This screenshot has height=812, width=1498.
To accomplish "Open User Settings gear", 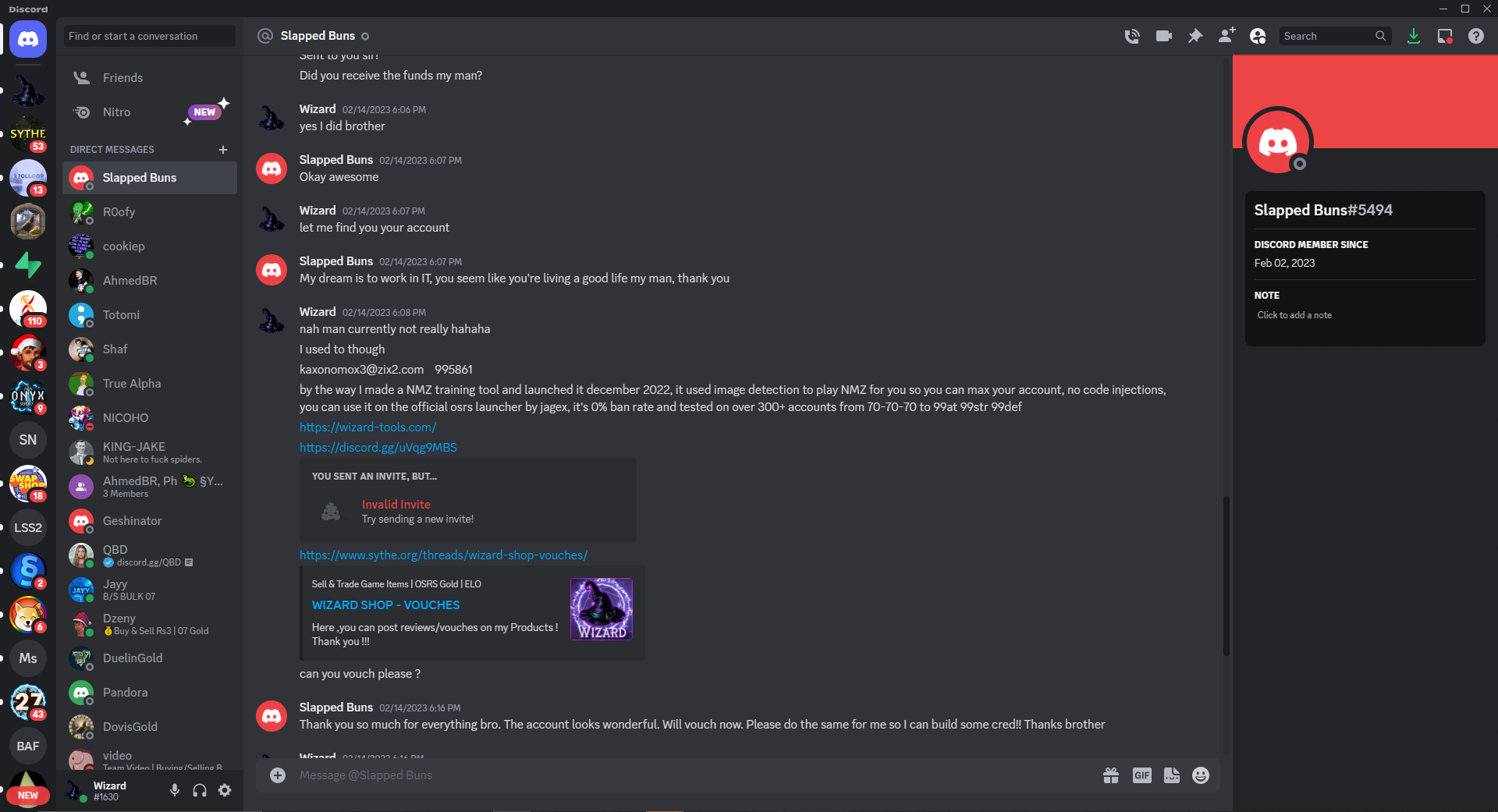I will [x=225, y=790].
